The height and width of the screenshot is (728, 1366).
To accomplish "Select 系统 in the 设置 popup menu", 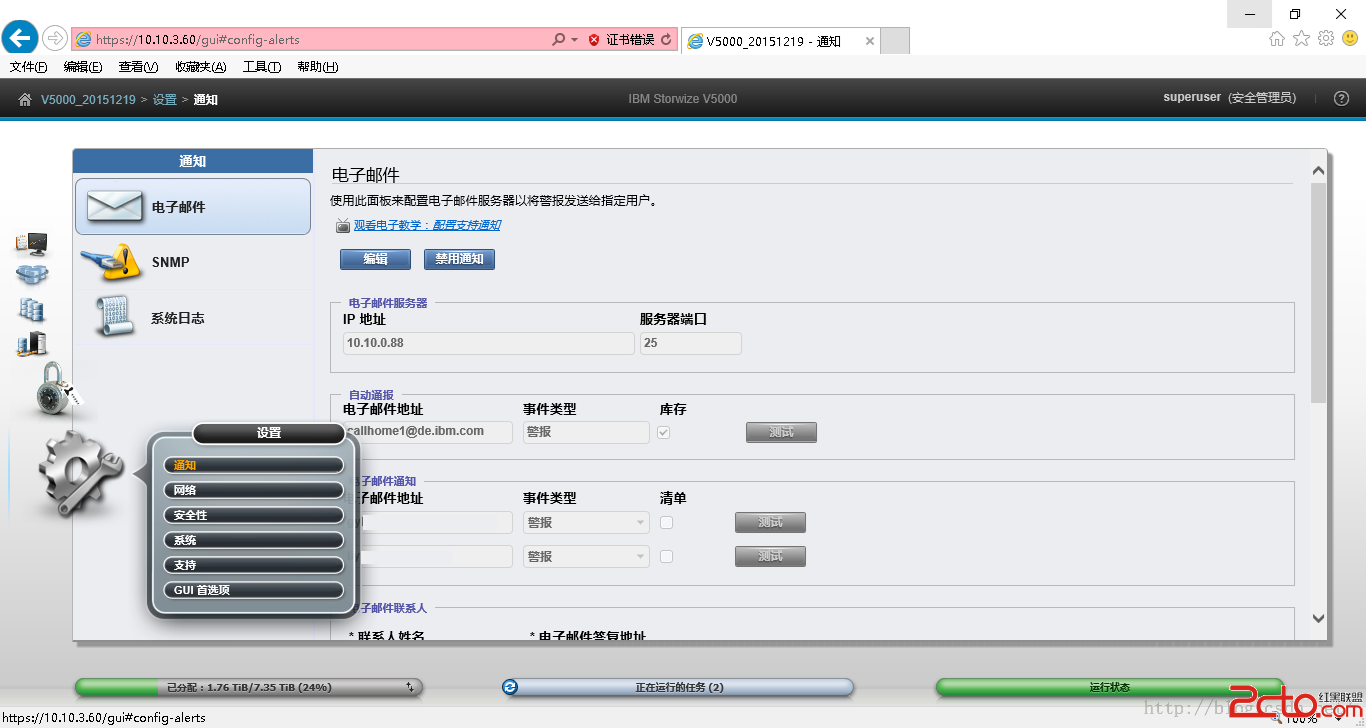I will click(253, 540).
